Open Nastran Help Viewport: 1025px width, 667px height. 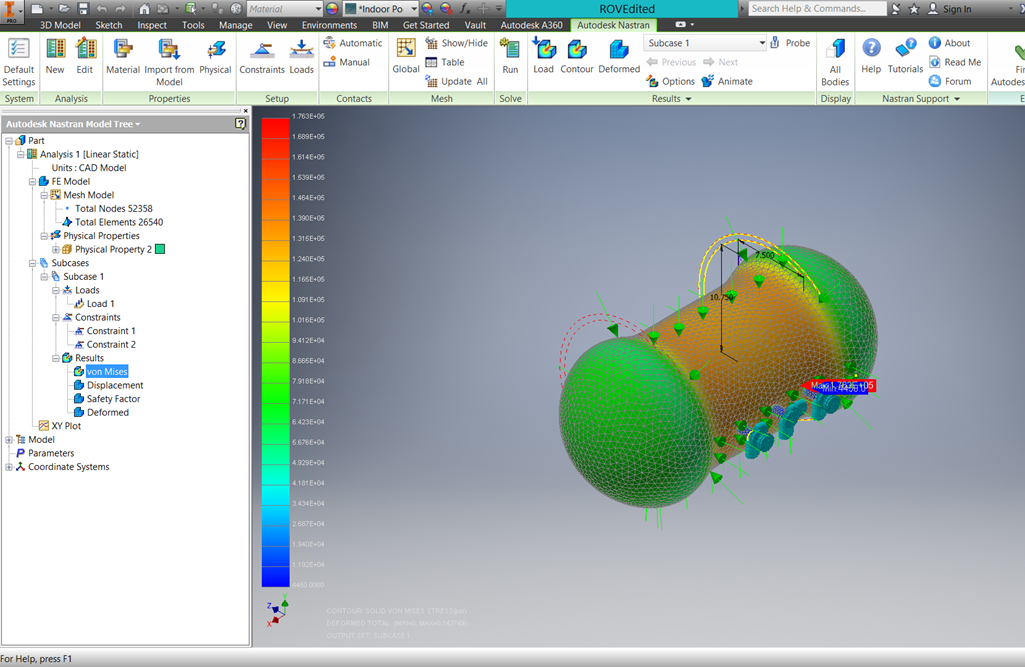871,57
